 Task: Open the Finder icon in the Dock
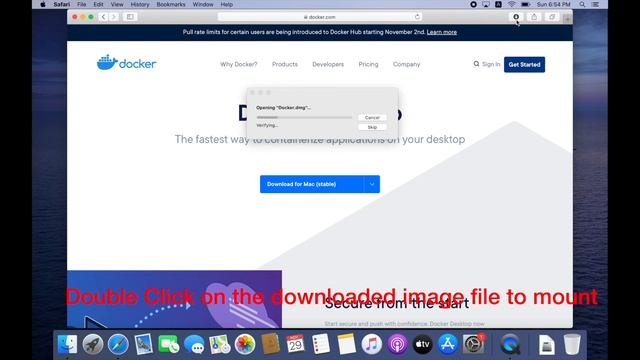point(67,344)
